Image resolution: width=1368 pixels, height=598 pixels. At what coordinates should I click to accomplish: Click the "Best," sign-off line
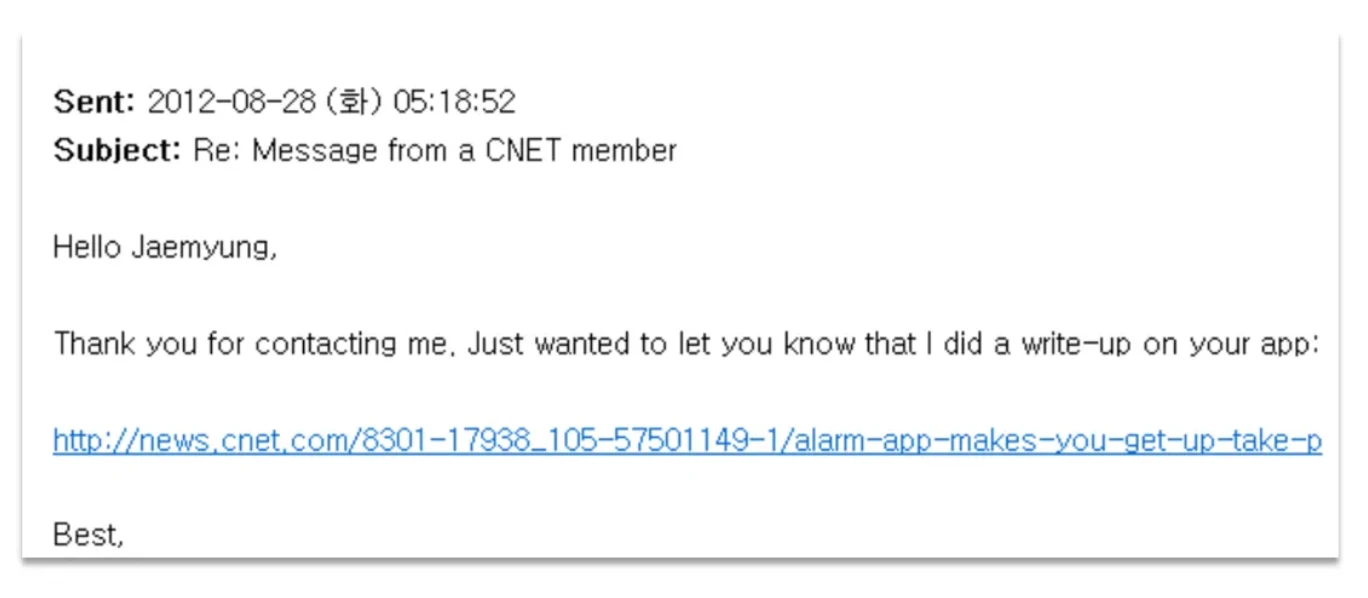88,535
